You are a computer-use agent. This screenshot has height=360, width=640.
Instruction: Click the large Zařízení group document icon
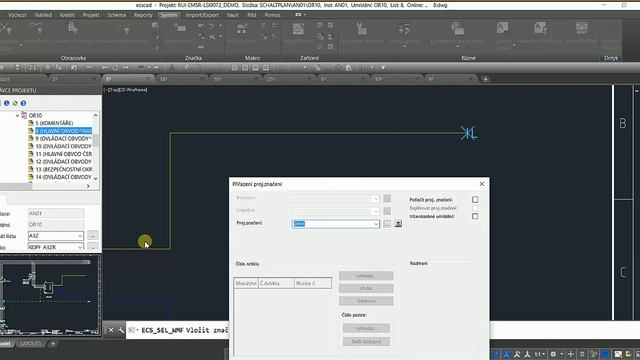point(298,29)
